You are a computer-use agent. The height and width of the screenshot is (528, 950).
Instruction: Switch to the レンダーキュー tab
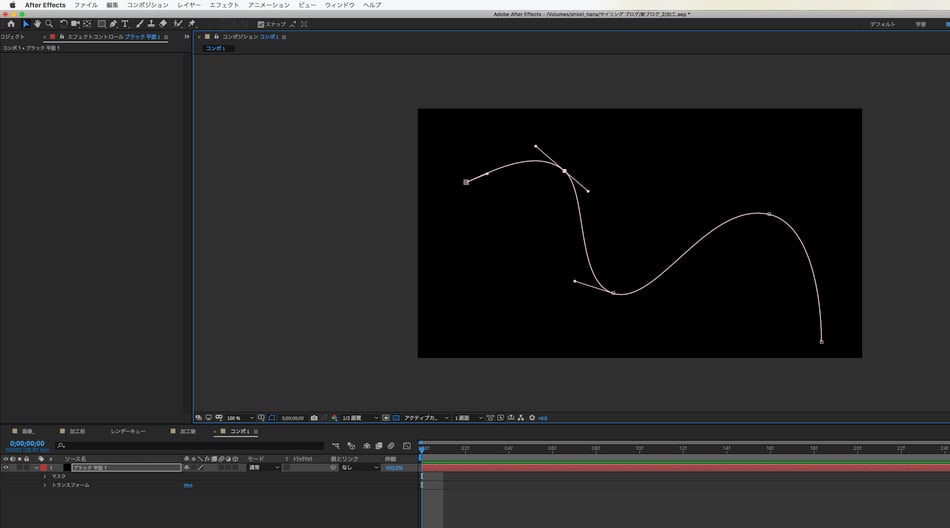click(x=127, y=431)
